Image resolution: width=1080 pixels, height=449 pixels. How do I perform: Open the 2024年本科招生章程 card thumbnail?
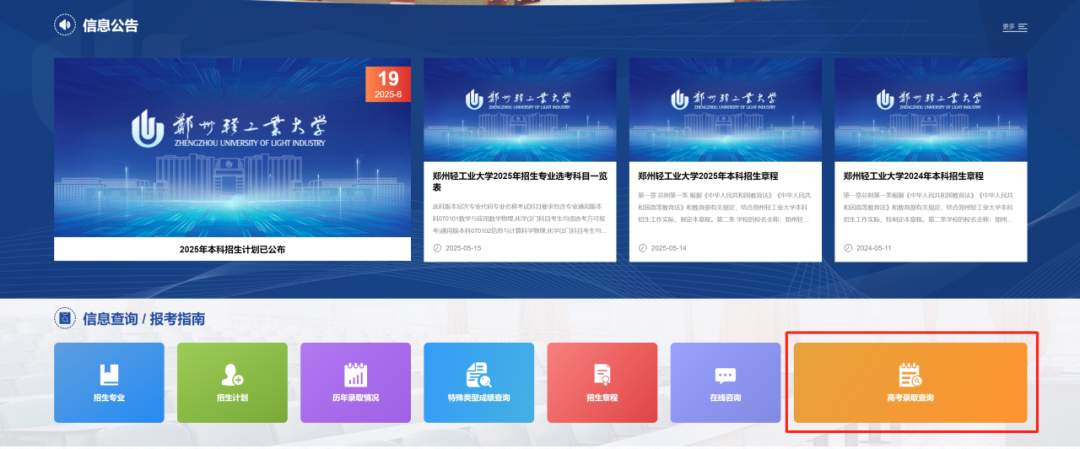[x=931, y=110]
